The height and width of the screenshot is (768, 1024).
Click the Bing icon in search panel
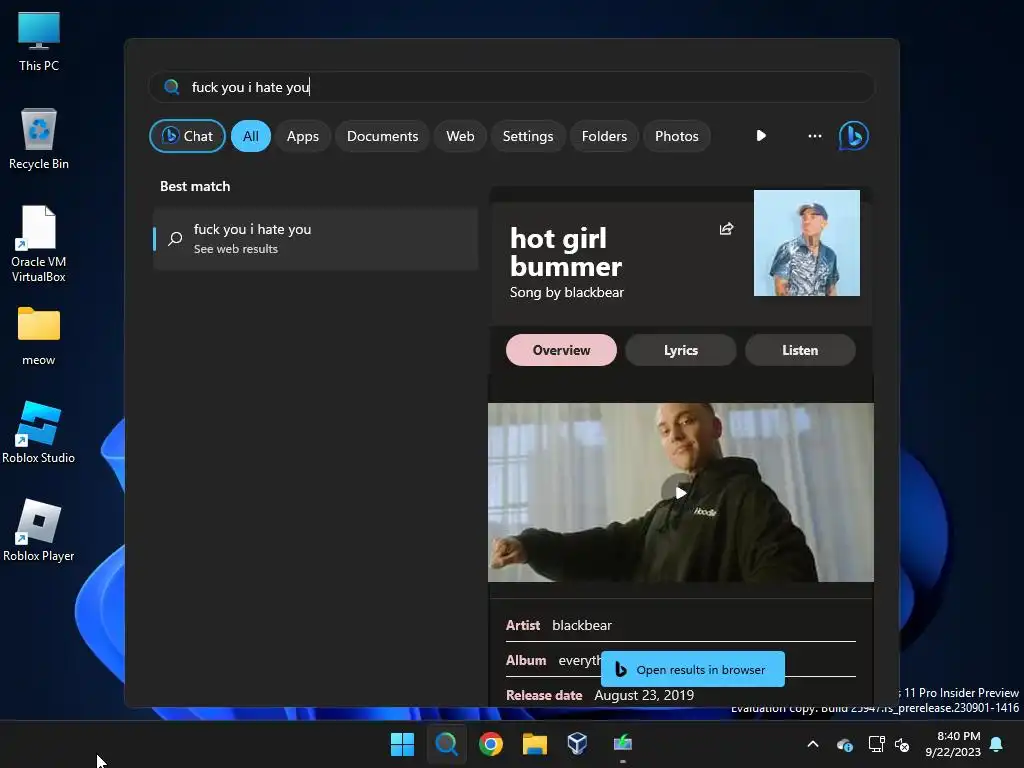(x=854, y=136)
